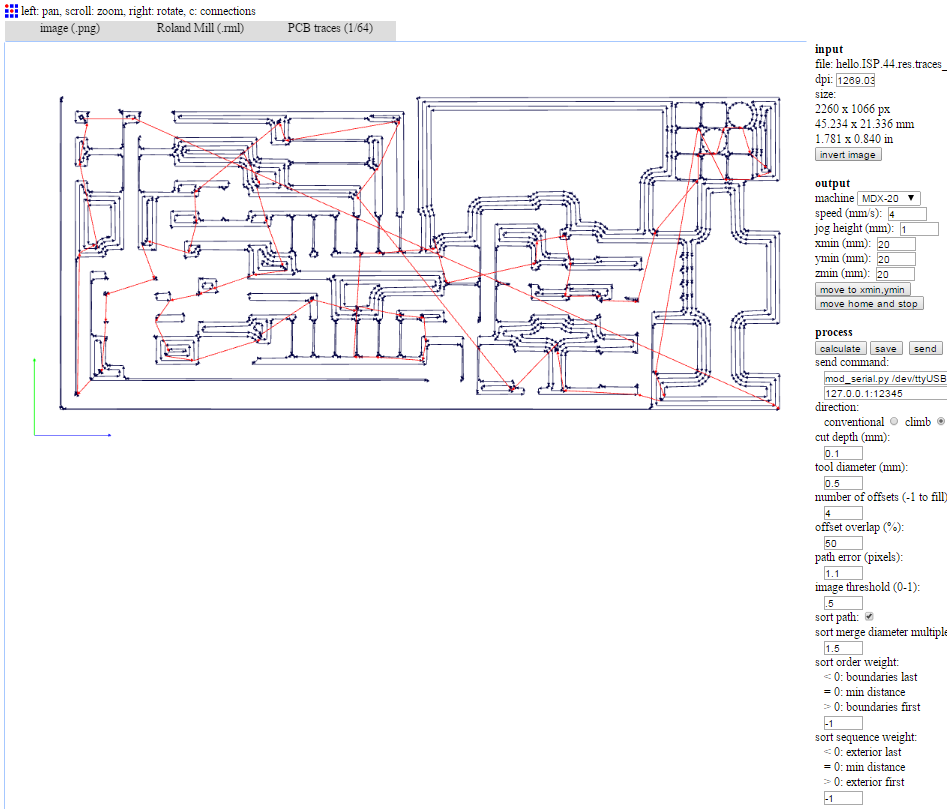Select conventional cut direction
Image resolution: width=947 pixels, height=809 pixels.
(x=894, y=421)
